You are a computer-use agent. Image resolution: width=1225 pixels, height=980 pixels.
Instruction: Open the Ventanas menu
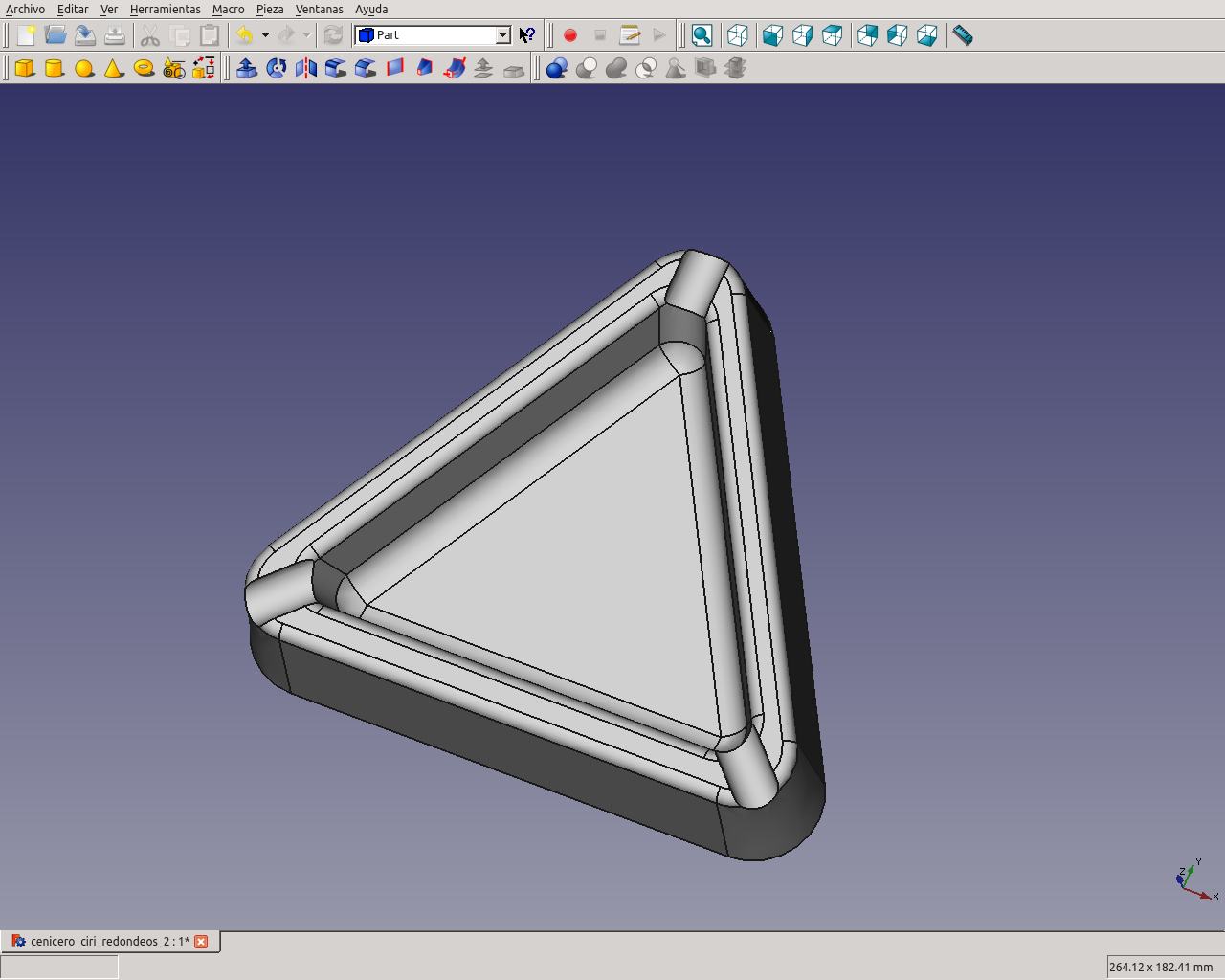320,9
